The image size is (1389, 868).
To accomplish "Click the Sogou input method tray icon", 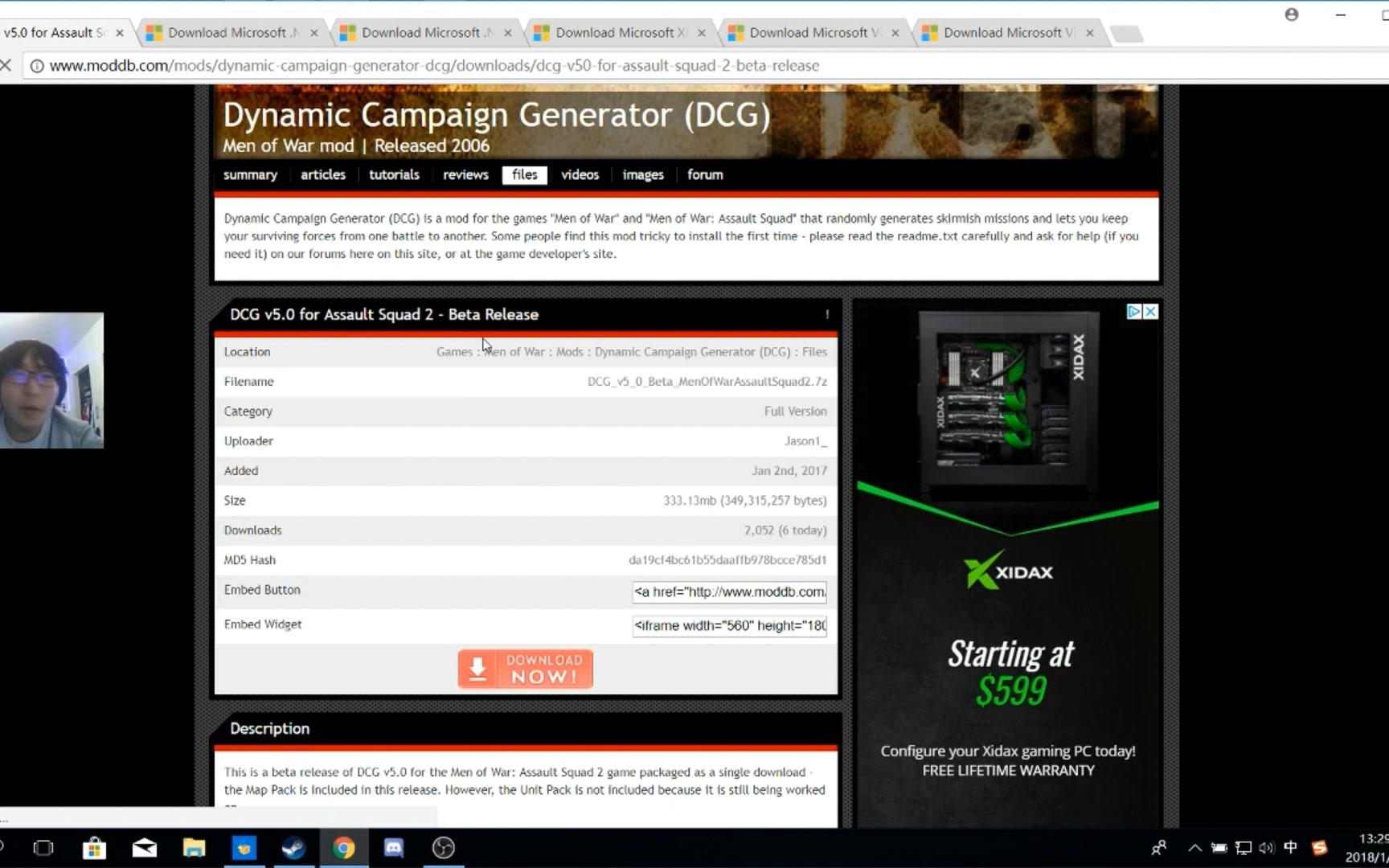I will click(x=1319, y=848).
